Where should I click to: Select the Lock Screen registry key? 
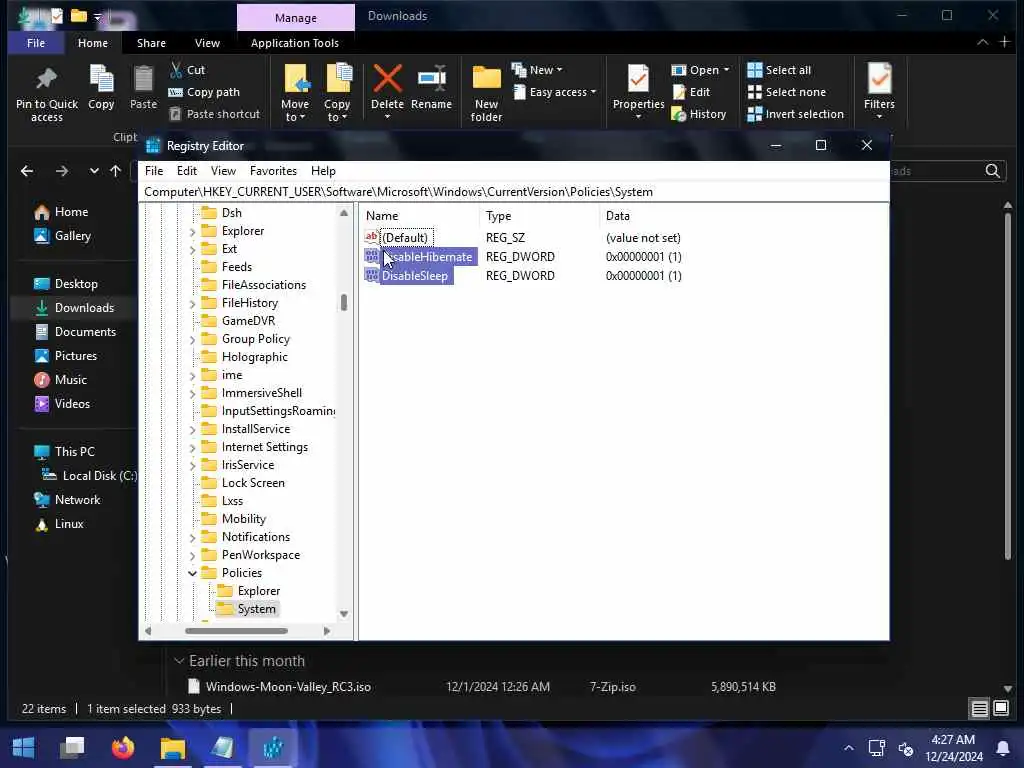[x=253, y=483]
